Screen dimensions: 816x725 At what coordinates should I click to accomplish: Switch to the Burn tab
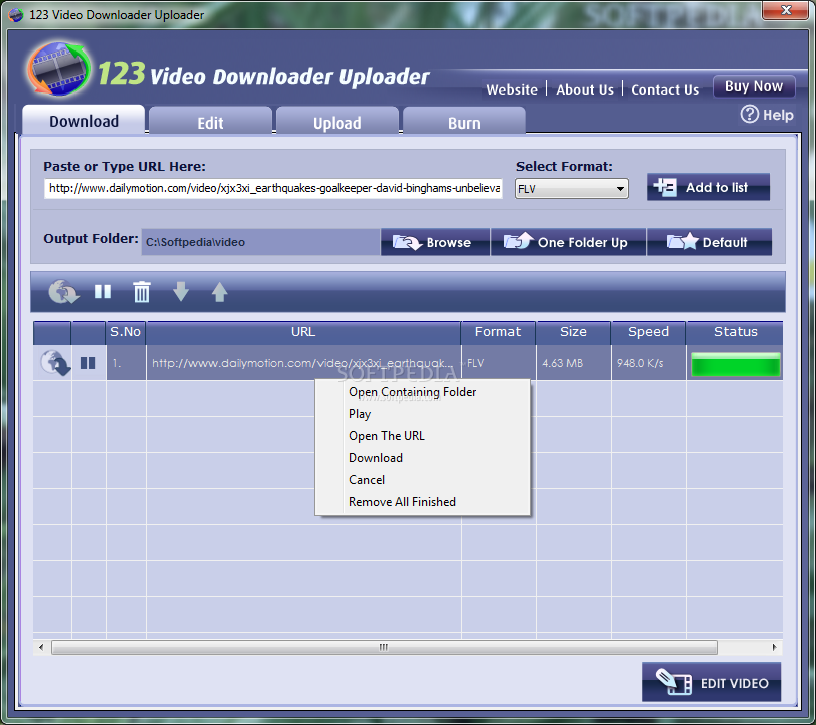point(464,123)
